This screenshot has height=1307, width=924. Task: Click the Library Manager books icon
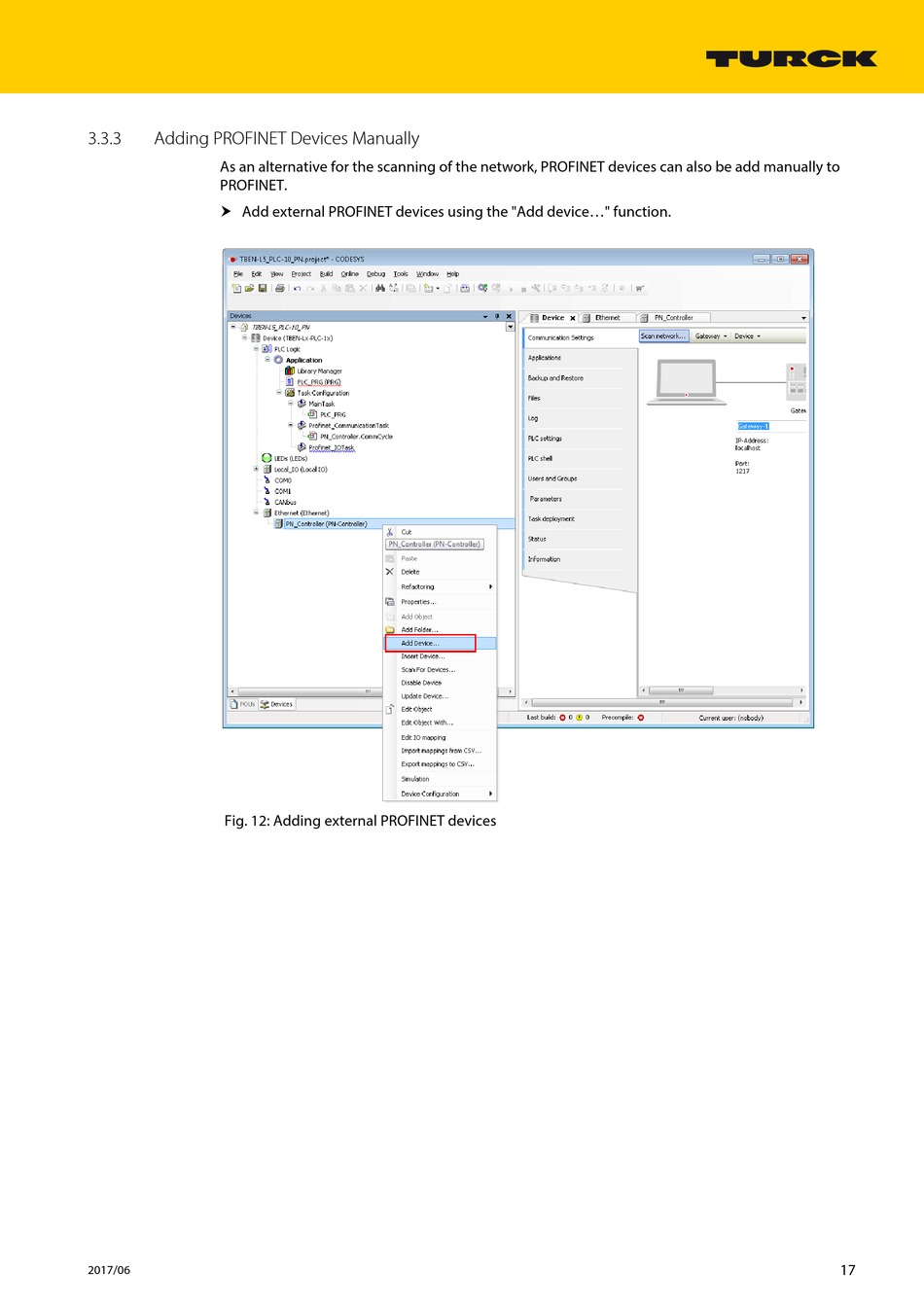[290, 371]
